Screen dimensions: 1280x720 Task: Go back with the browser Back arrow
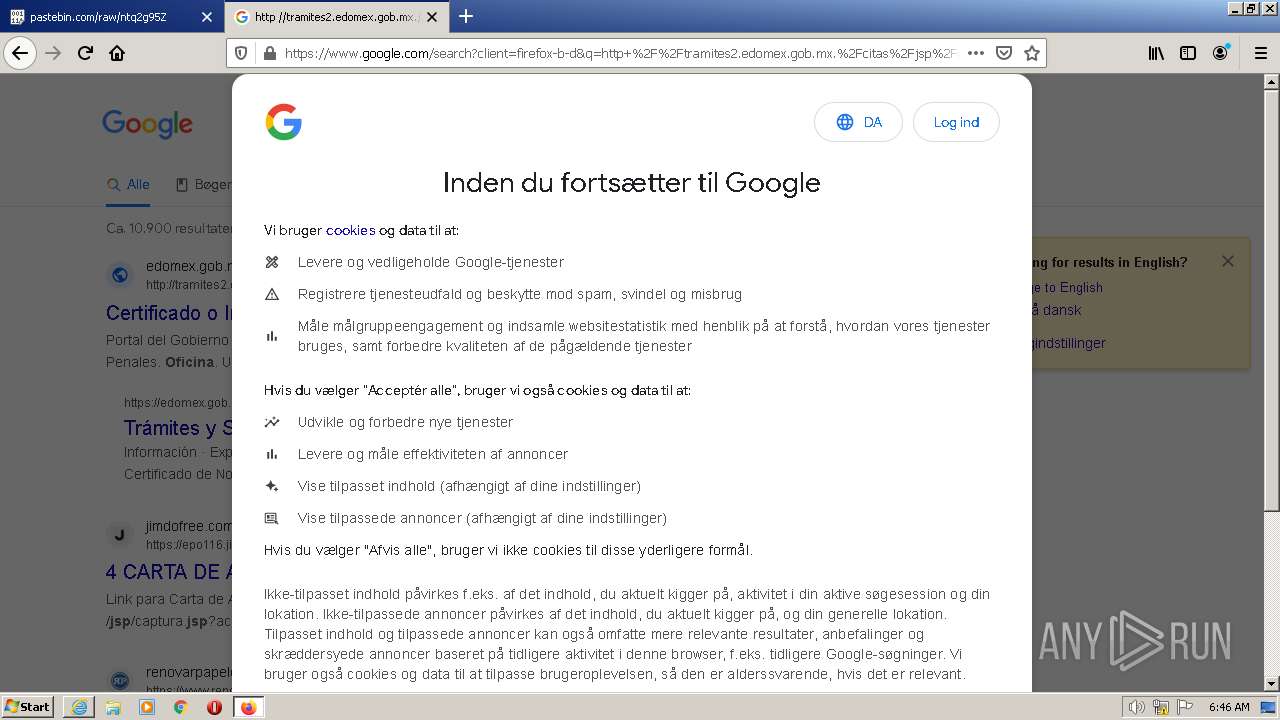pyautogui.click(x=20, y=53)
